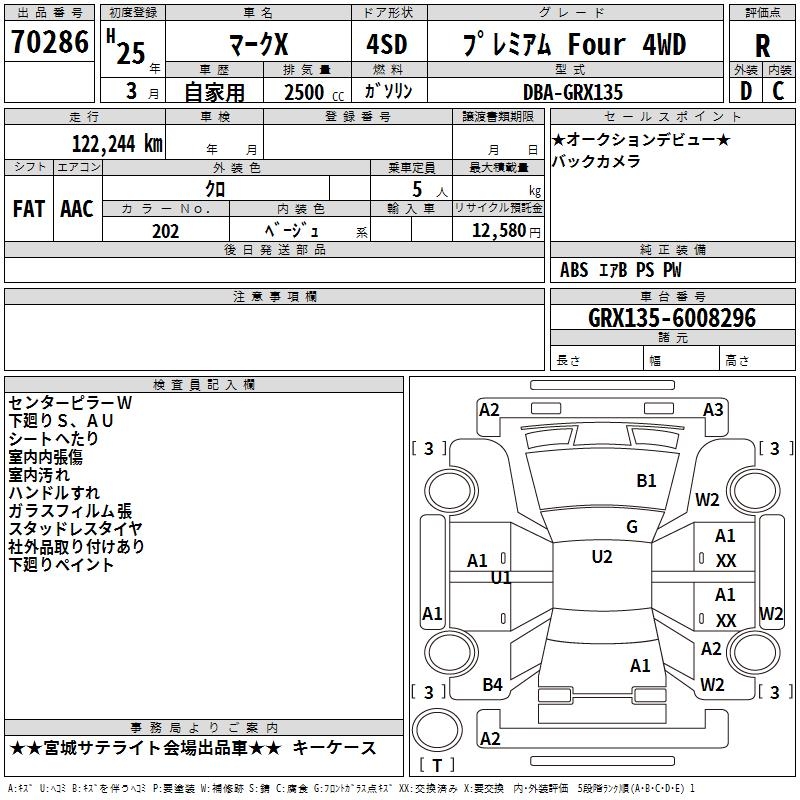Click the U1 marker on car diagram
This screenshot has height=800, width=800.
[501, 578]
